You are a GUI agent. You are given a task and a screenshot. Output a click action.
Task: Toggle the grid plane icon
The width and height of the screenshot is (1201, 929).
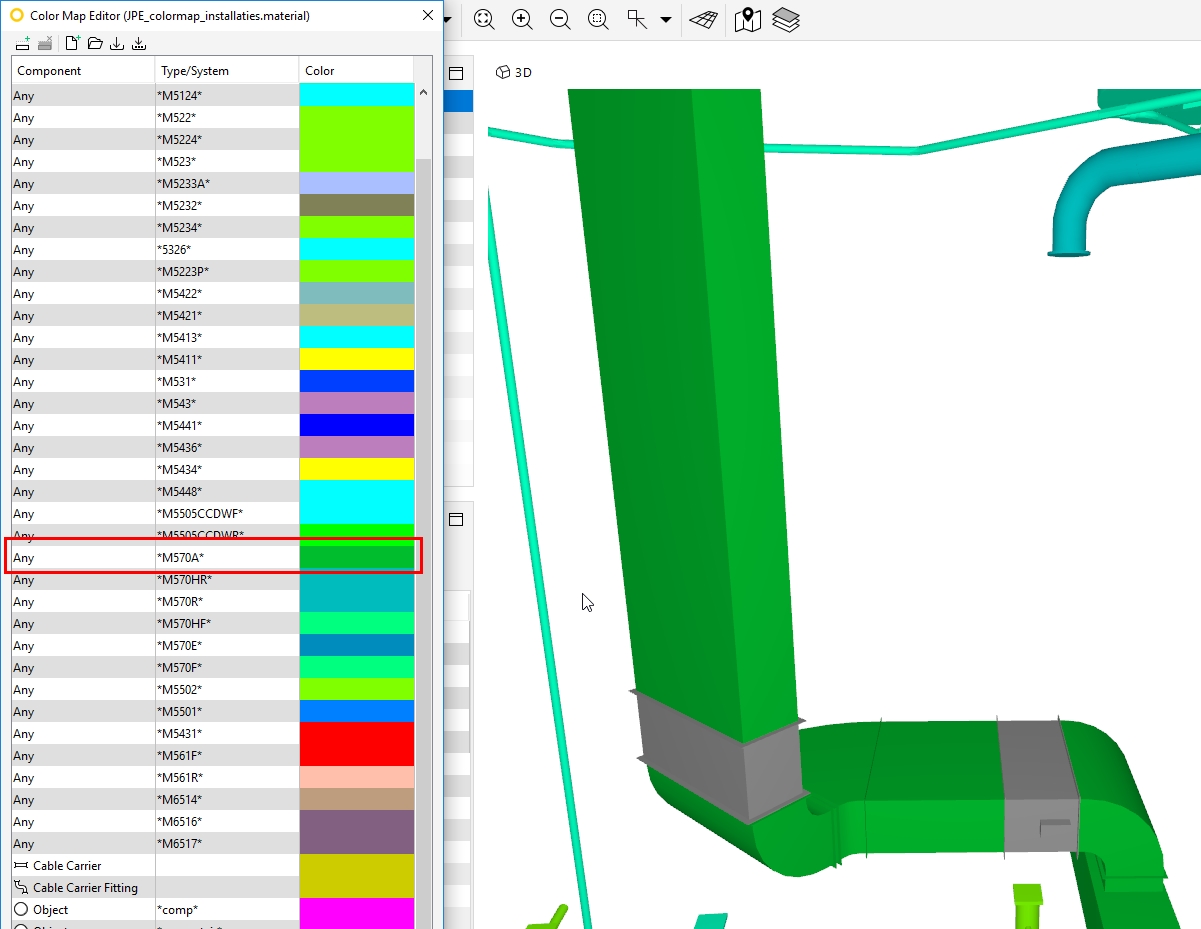[704, 20]
